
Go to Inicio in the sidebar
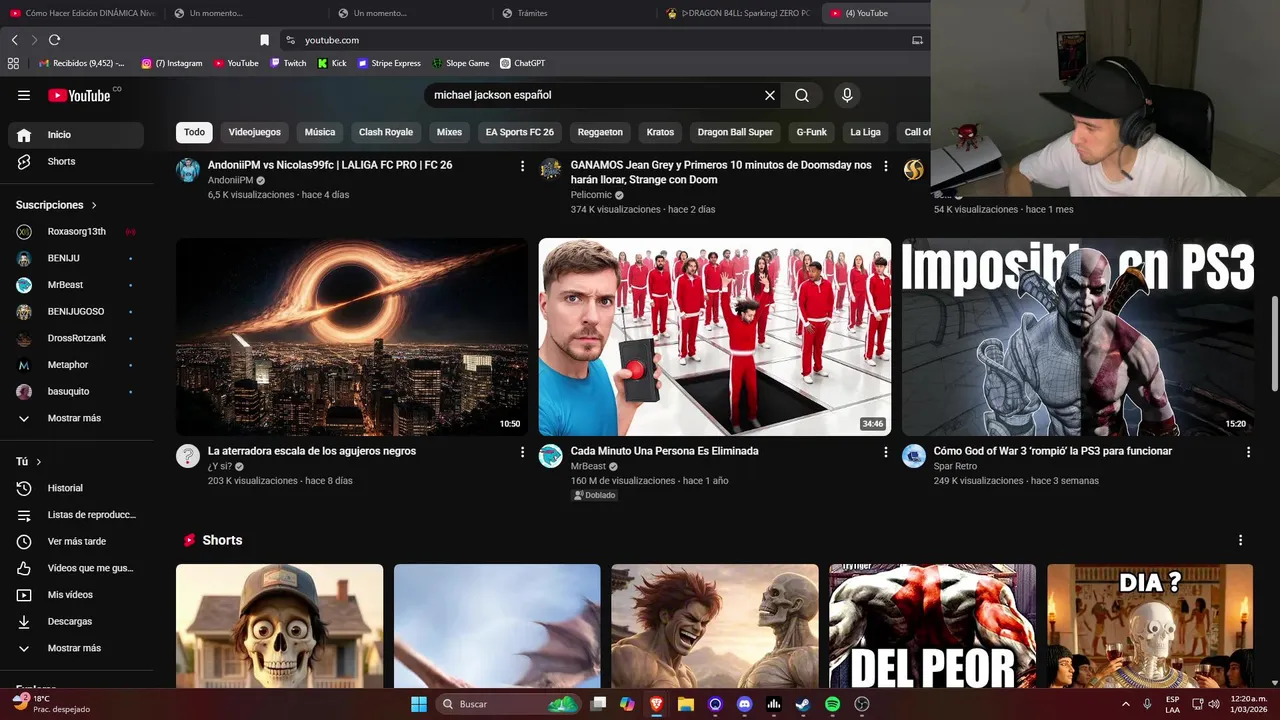click(x=76, y=135)
